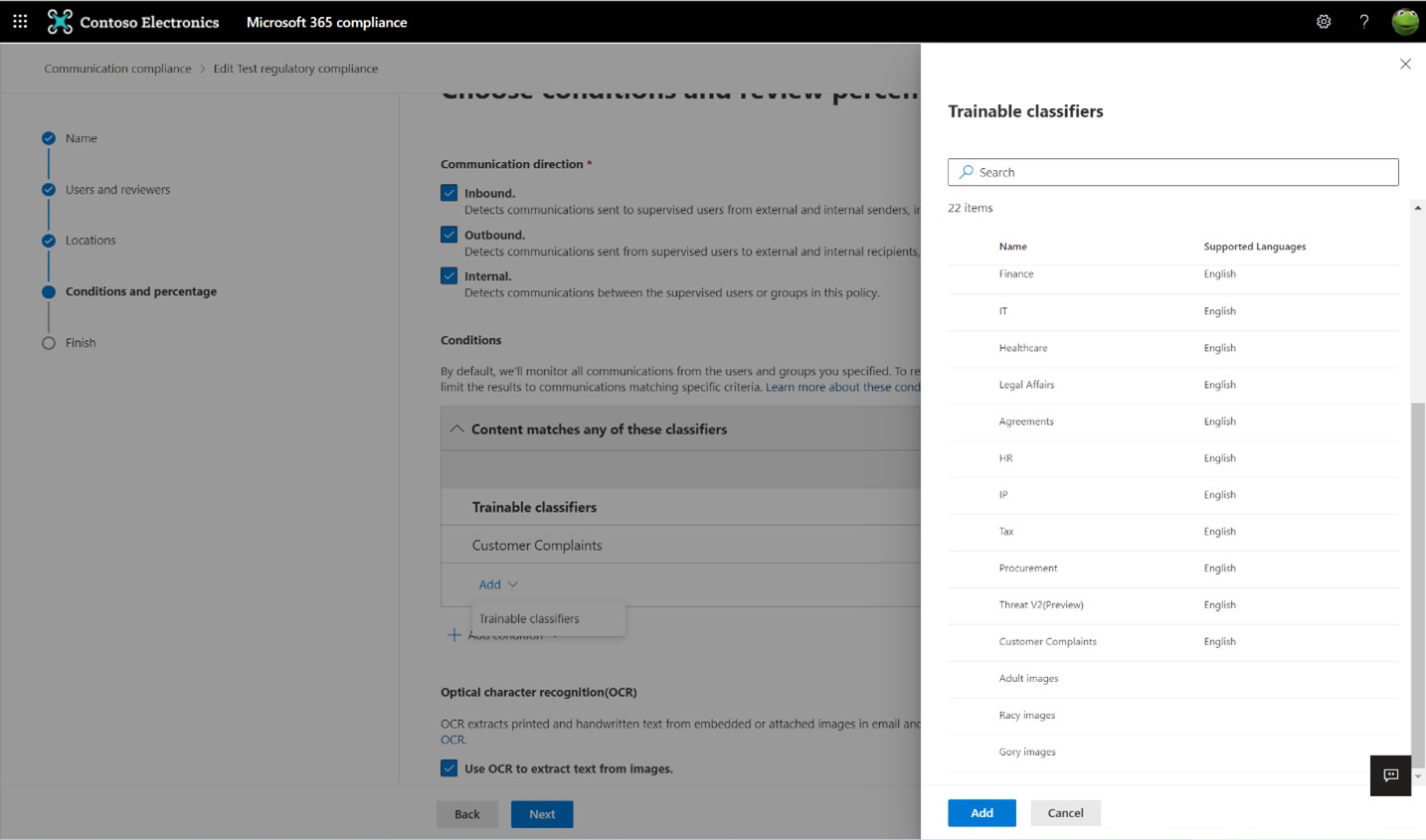Close the Trainable classifiers panel

tap(1405, 64)
